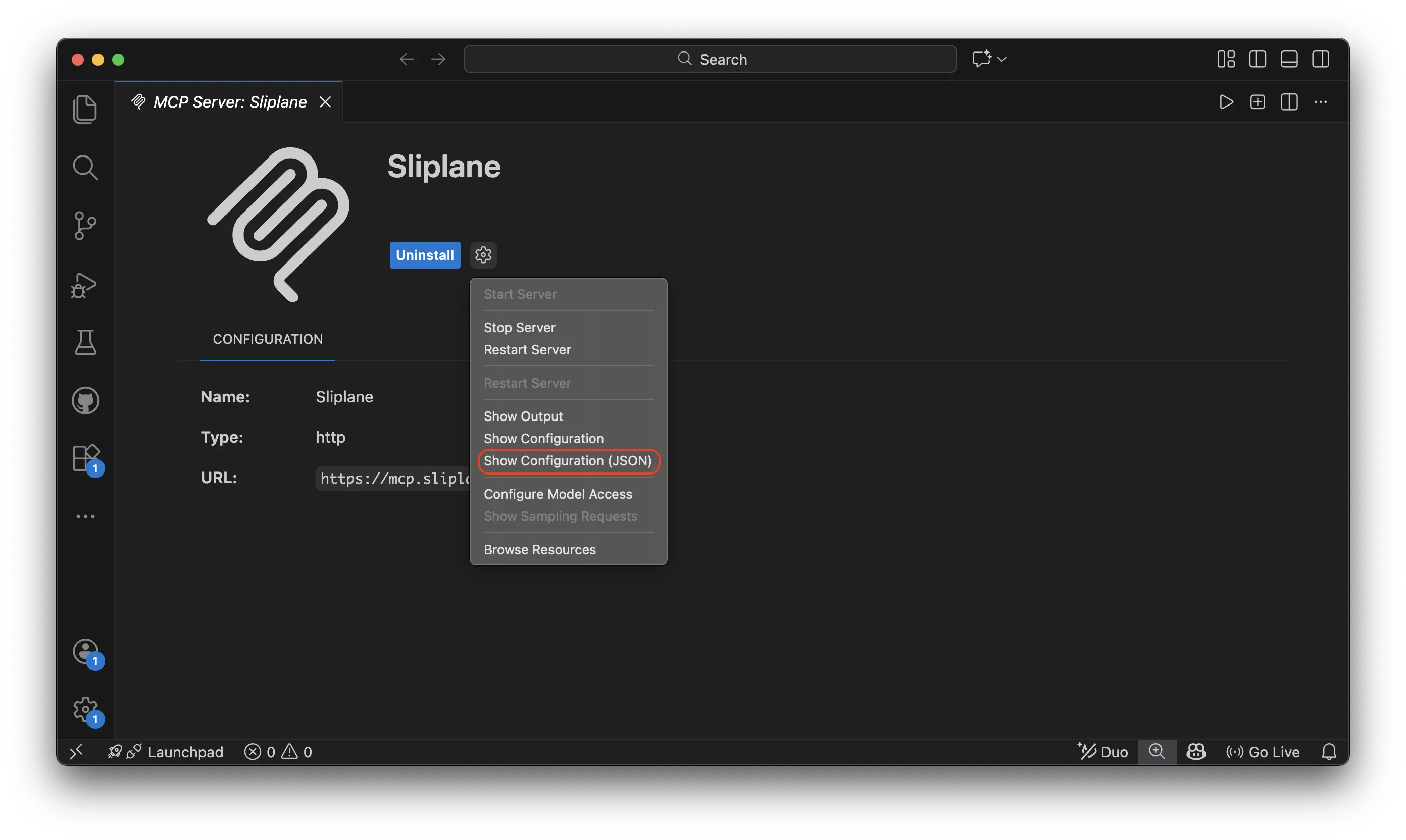
Task: Click the Accounts icon in activity bar
Action: [85, 652]
